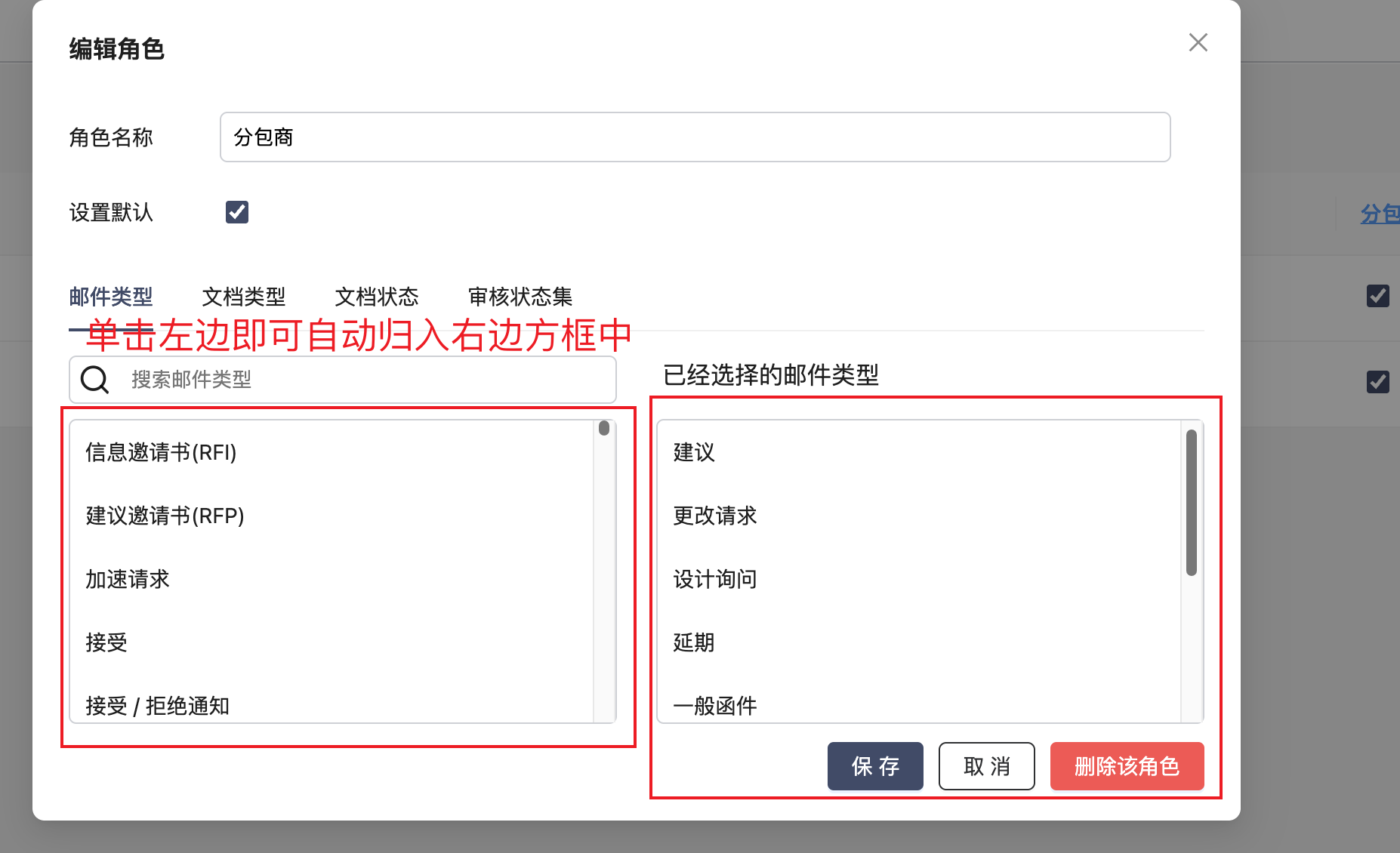Select the 审核状态集 tab
The width and height of the screenshot is (1400, 853).
[x=520, y=297]
